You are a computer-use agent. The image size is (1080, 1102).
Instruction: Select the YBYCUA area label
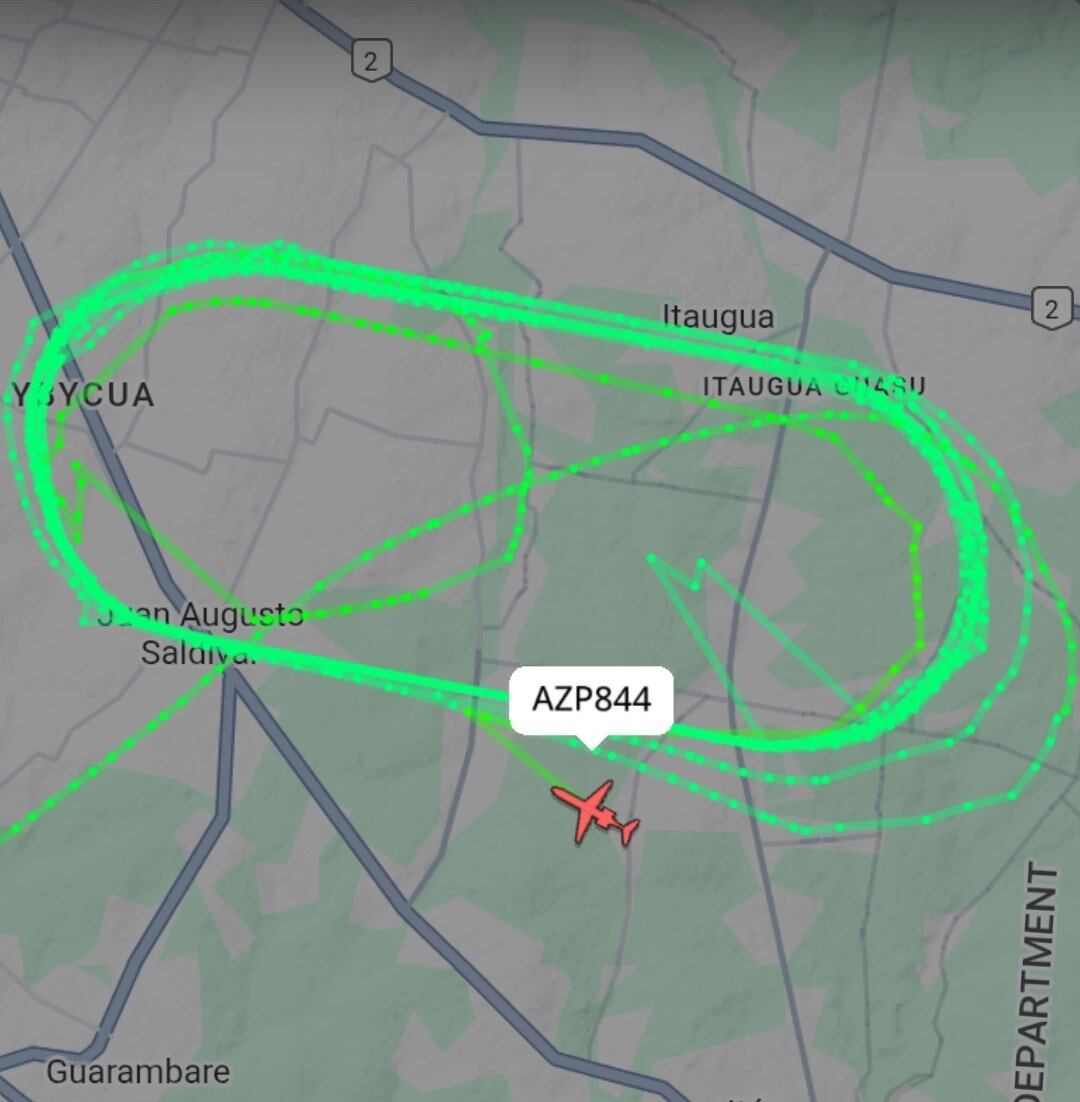coord(83,394)
